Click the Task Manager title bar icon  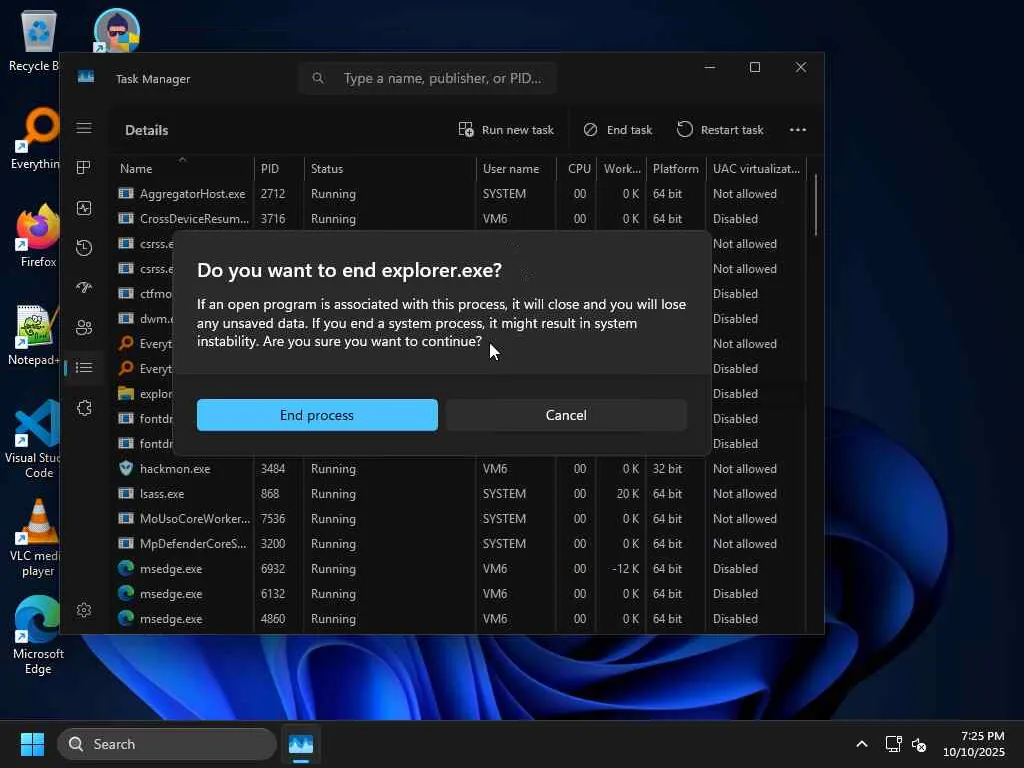(x=86, y=78)
